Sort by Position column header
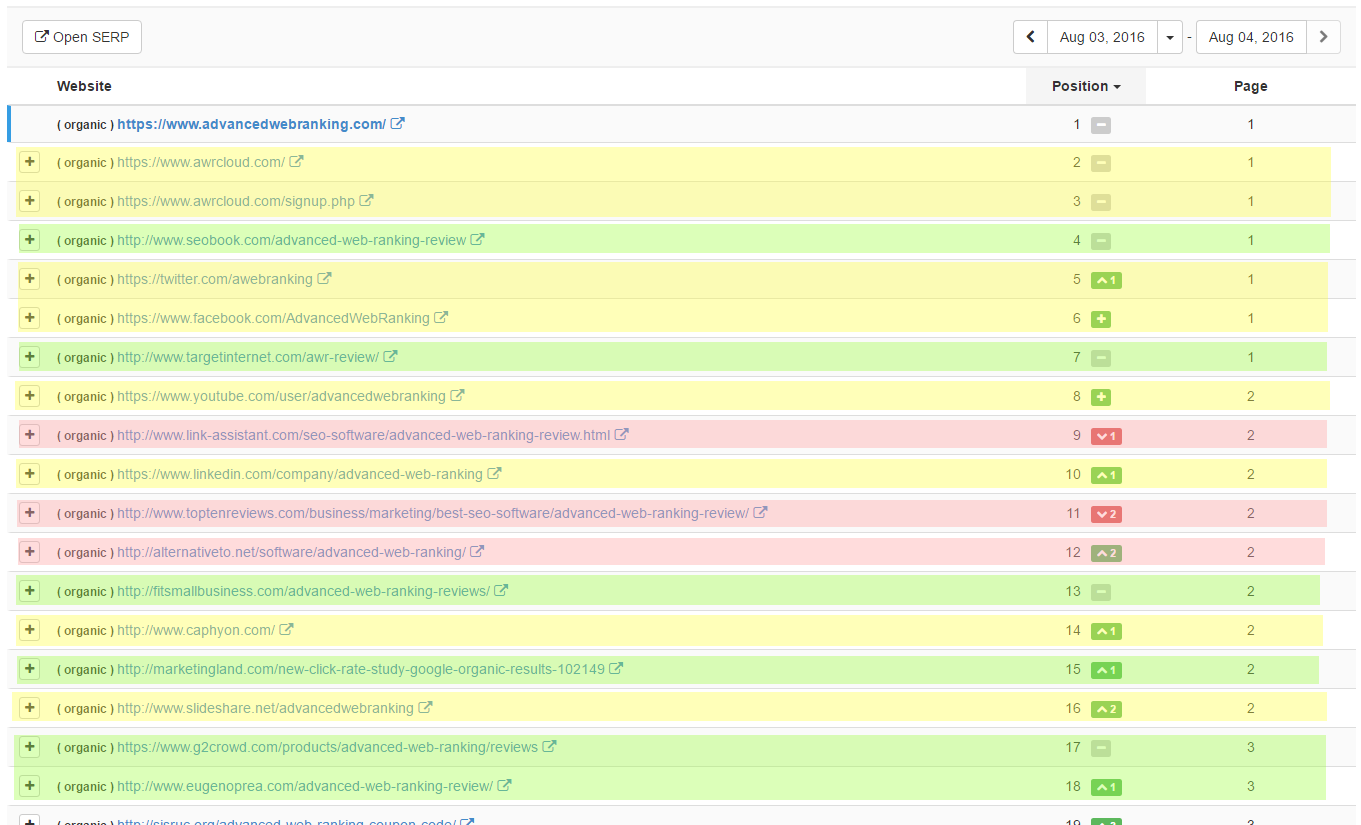Screen dimensions: 1361x825 point(1086,86)
